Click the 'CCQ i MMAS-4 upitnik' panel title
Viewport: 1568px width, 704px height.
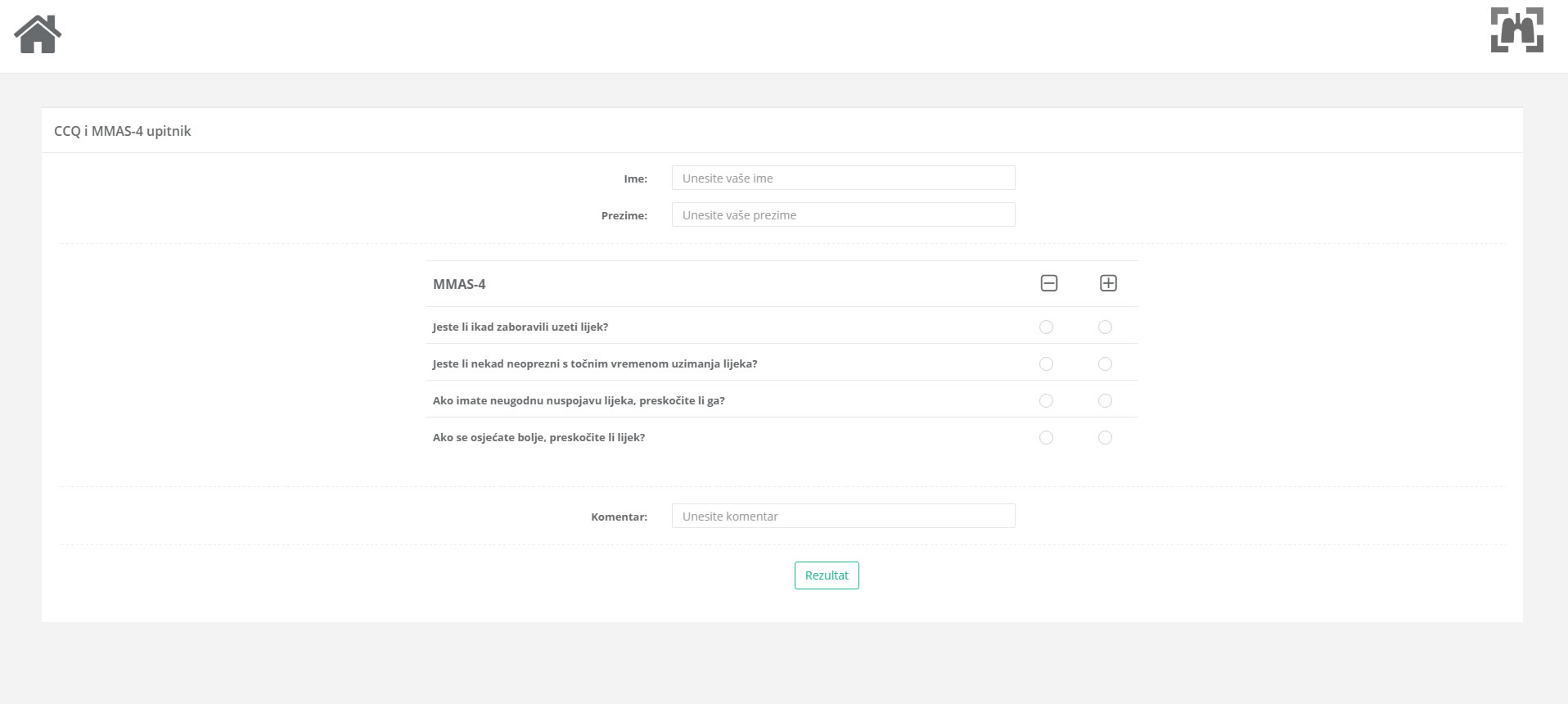[123, 131]
